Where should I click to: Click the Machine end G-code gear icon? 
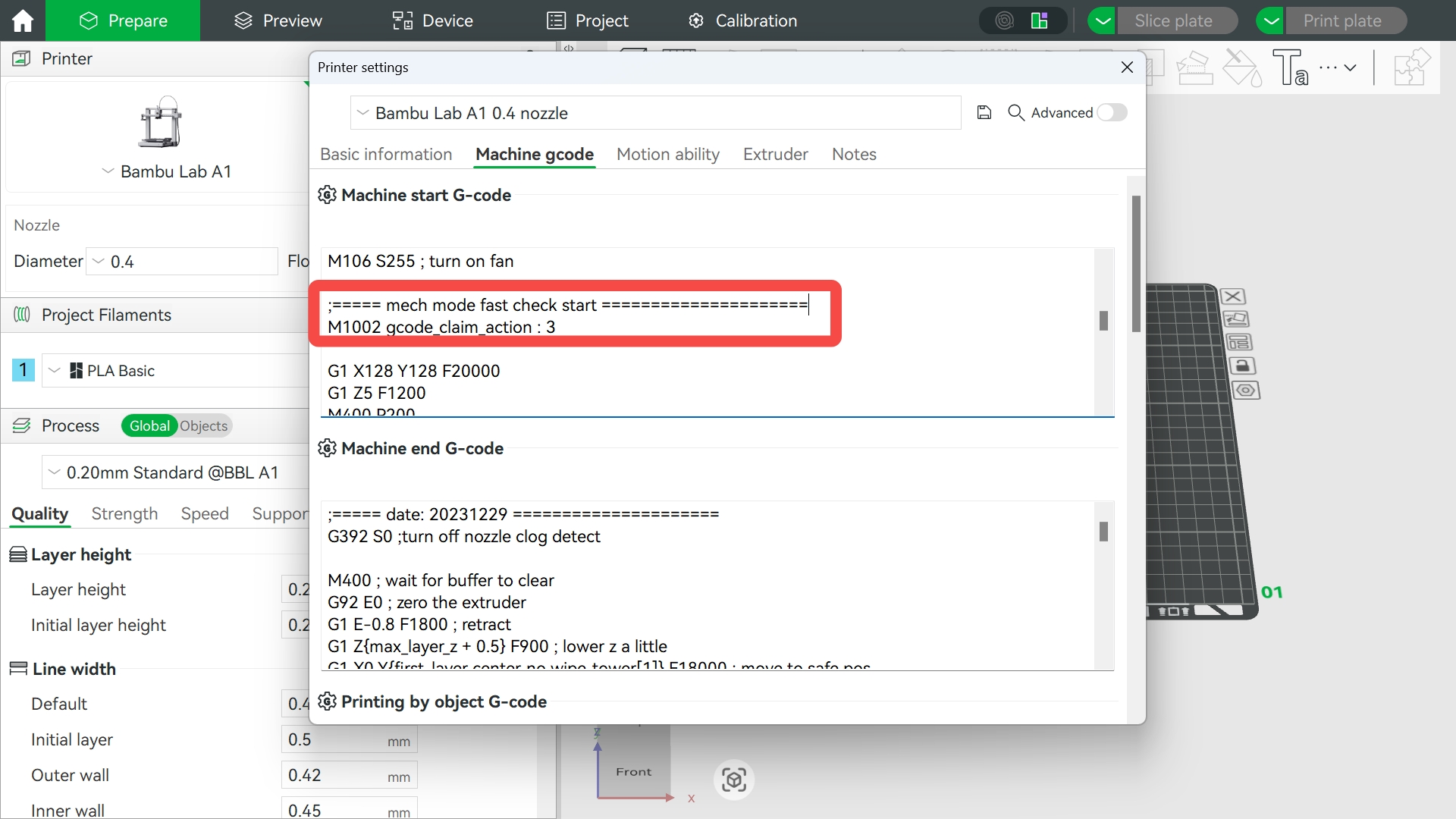(327, 448)
